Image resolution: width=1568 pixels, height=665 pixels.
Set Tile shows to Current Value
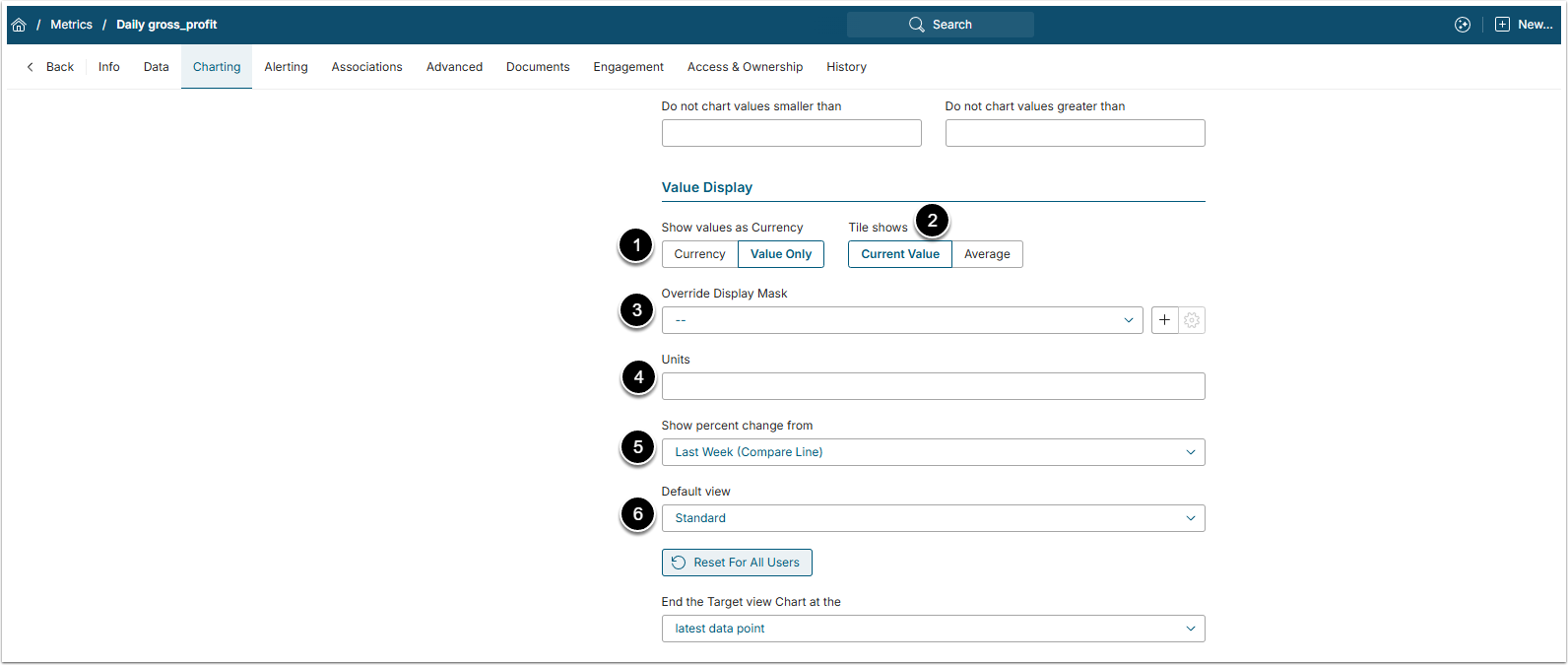click(899, 254)
